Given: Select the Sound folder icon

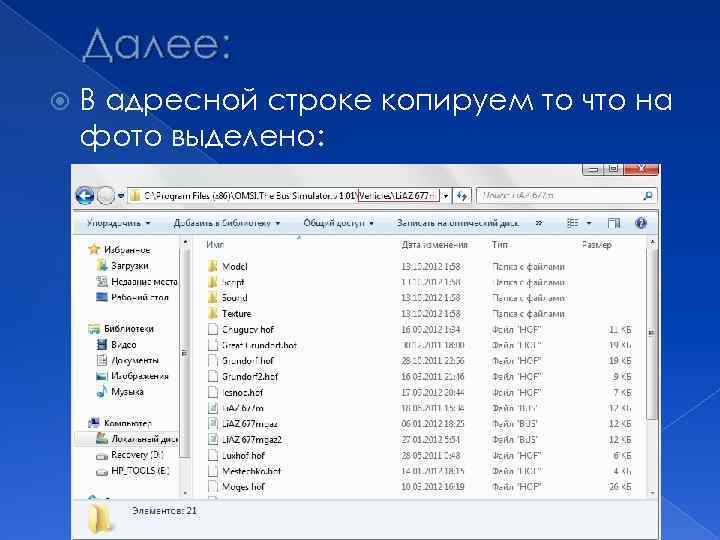Looking at the screenshot, I should [x=213, y=298].
